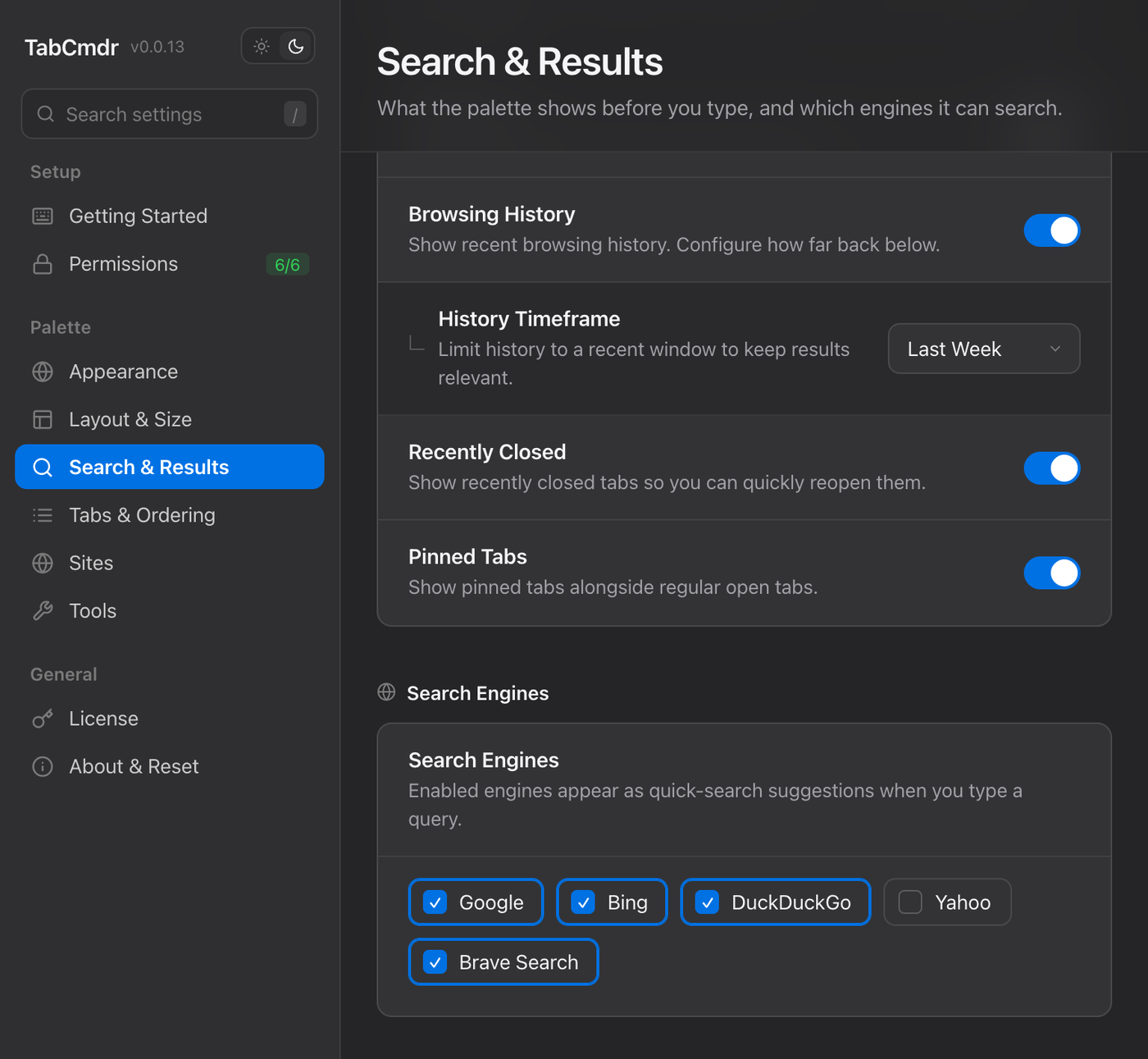This screenshot has width=1148, height=1059.
Task: Click the info icon beside About & Reset
Action: (43, 766)
